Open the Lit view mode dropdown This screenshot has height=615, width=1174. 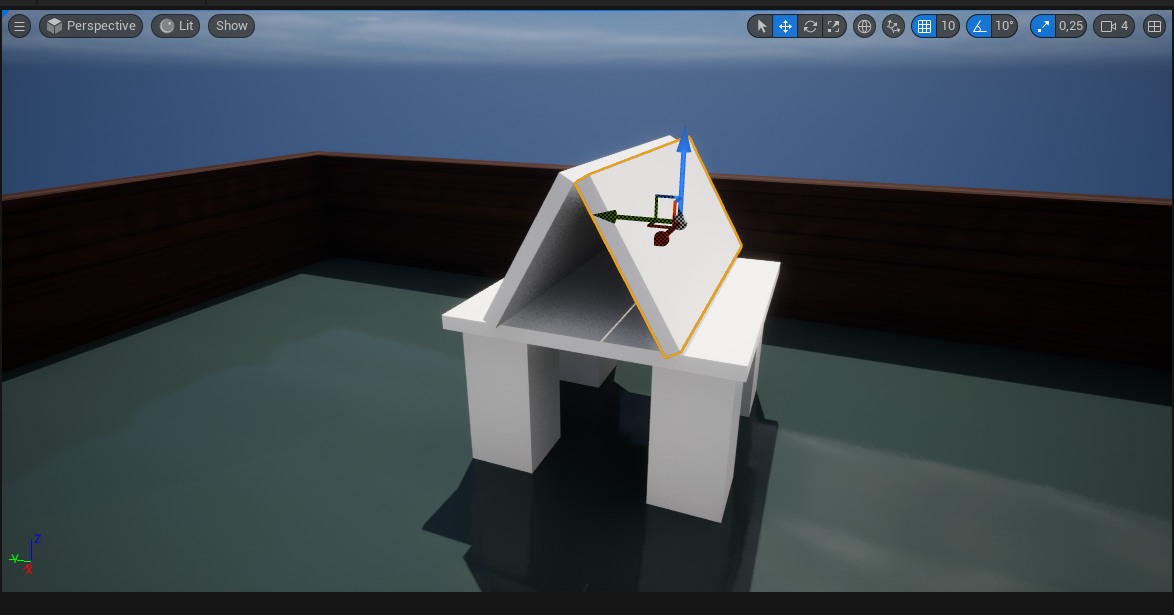click(176, 26)
